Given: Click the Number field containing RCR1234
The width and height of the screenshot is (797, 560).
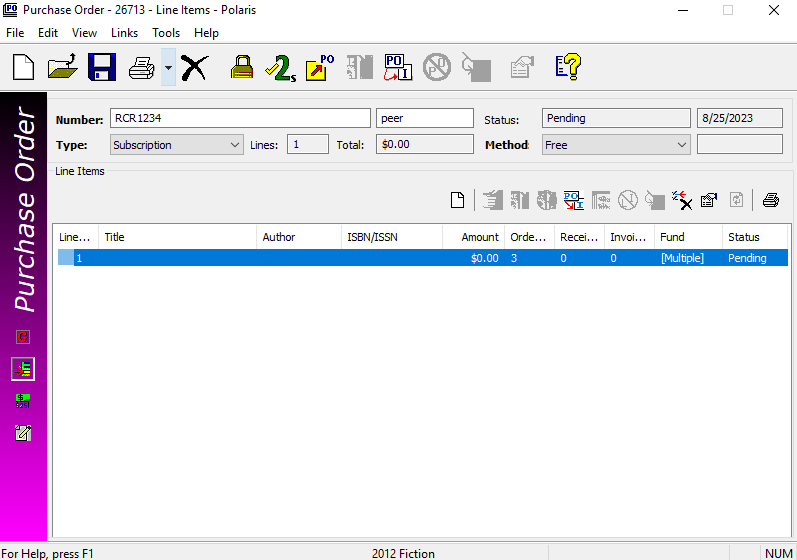Looking at the screenshot, I should coord(240,118).
